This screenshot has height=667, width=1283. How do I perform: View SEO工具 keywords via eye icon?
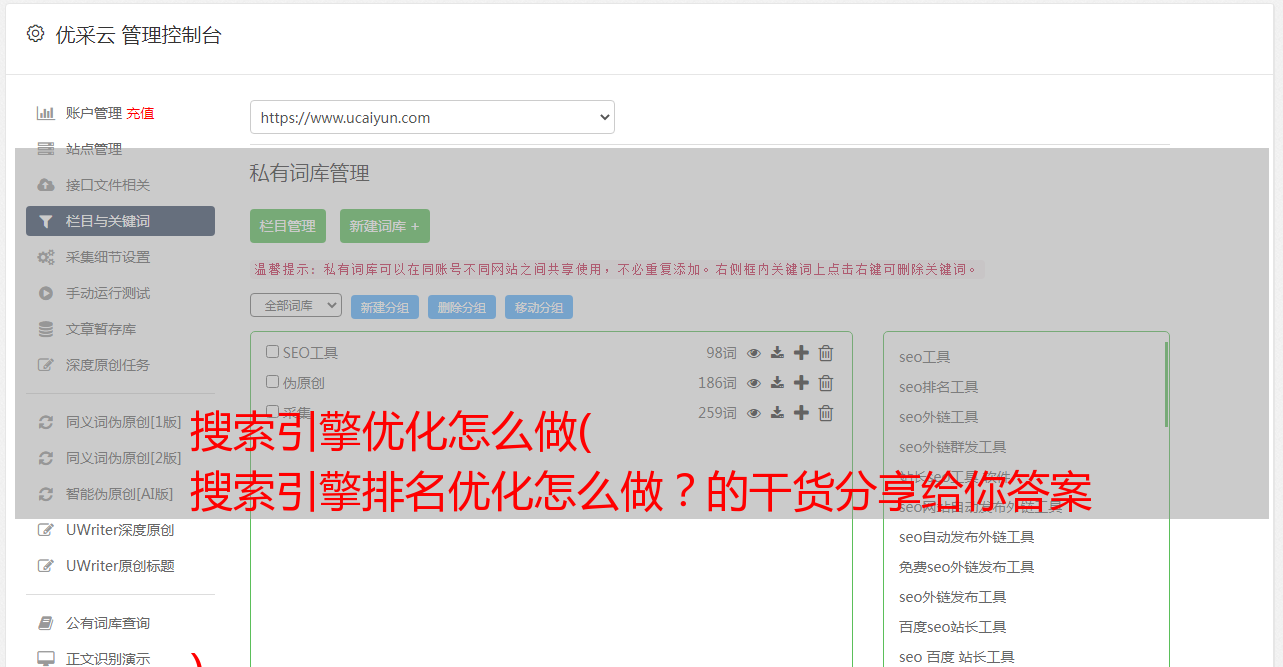[x=754, y=353]
